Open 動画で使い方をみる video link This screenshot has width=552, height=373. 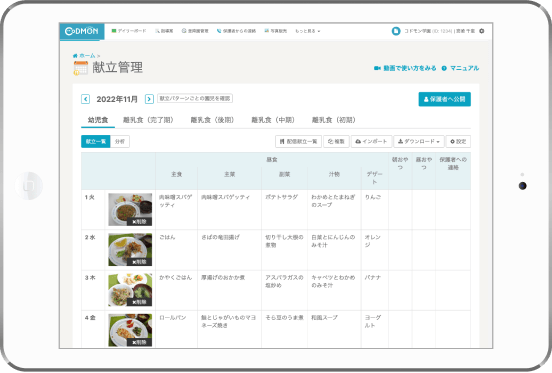[405, 68]
